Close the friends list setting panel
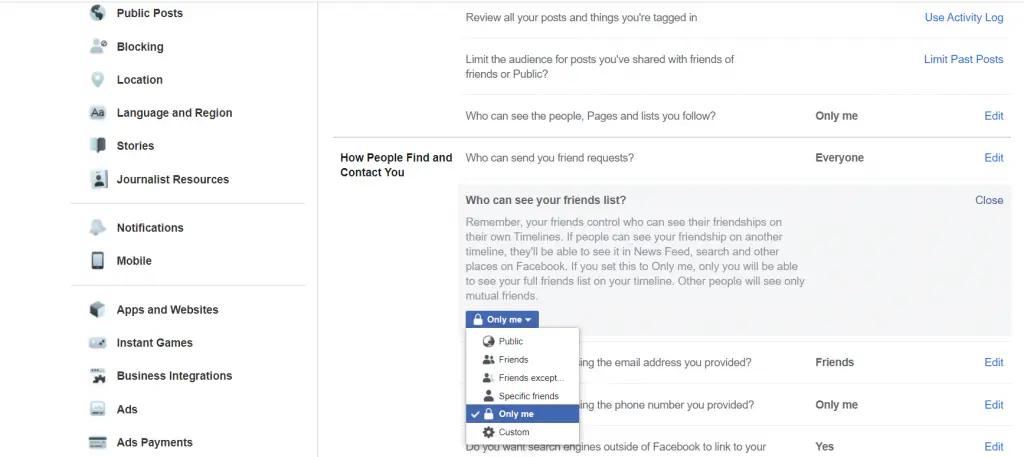This screenshot has width=1024, height=457. [x=989, y=200]
